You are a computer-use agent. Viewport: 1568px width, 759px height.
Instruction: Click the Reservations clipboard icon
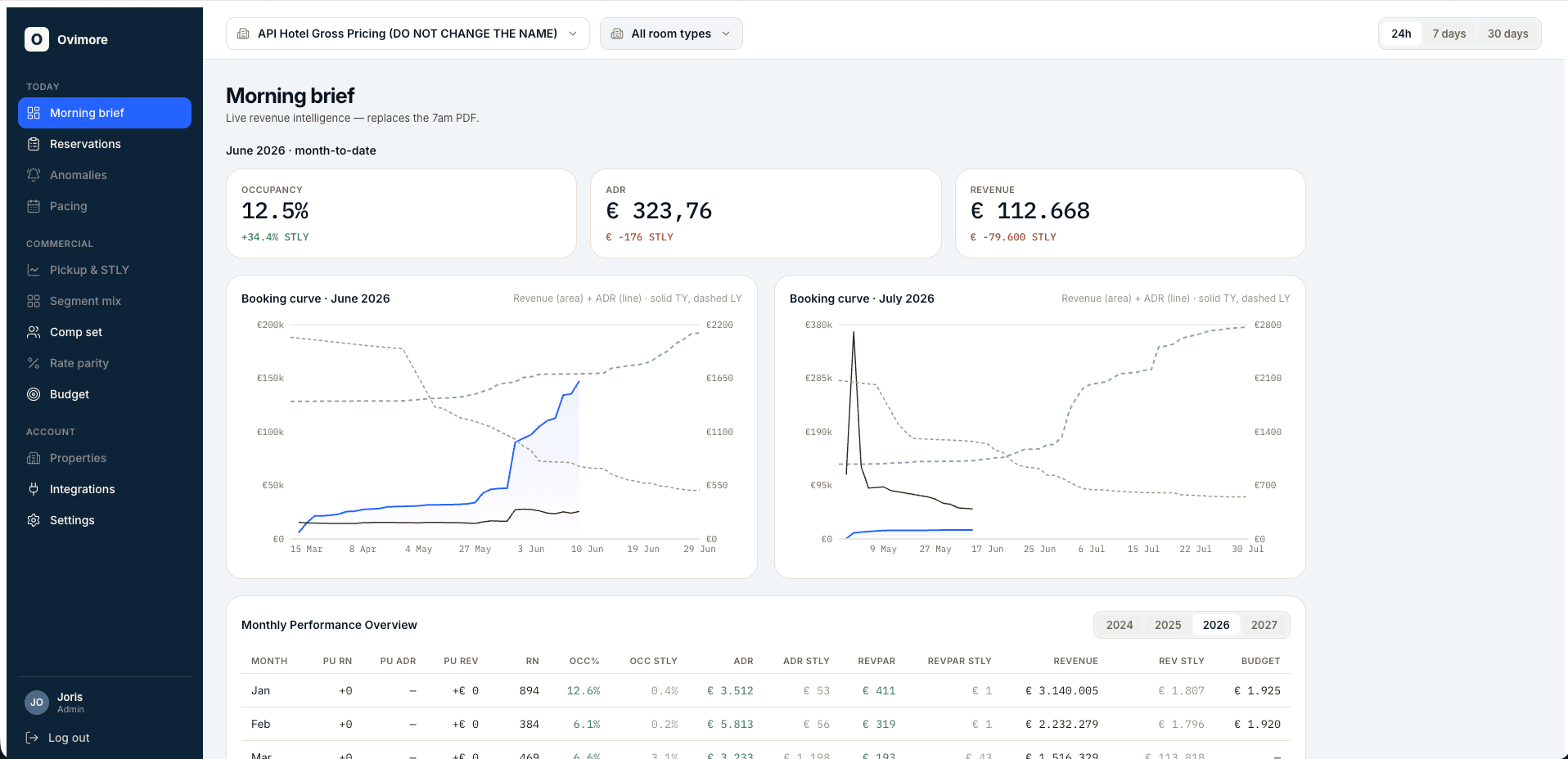(34, 144)
